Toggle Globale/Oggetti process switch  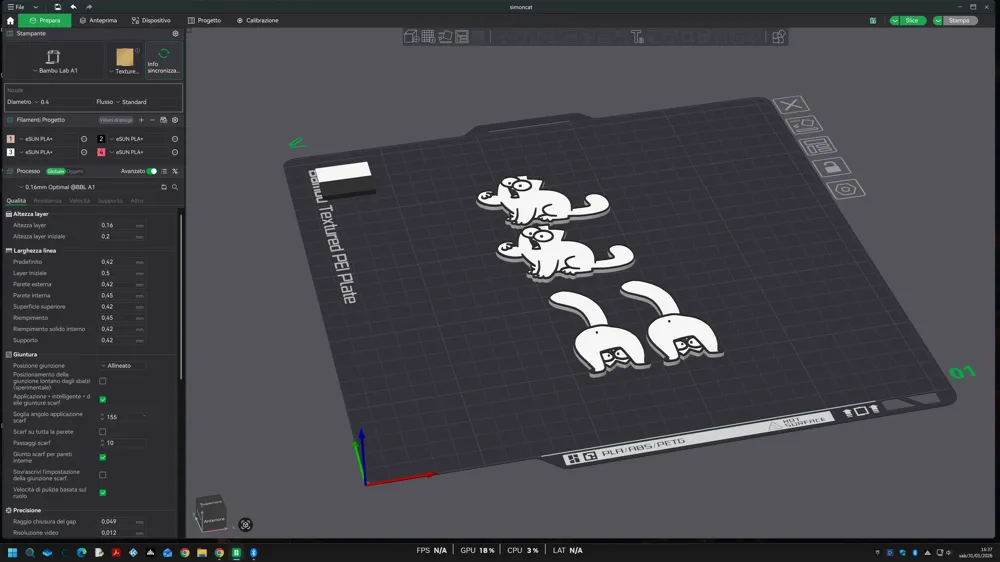click(64, 171)
